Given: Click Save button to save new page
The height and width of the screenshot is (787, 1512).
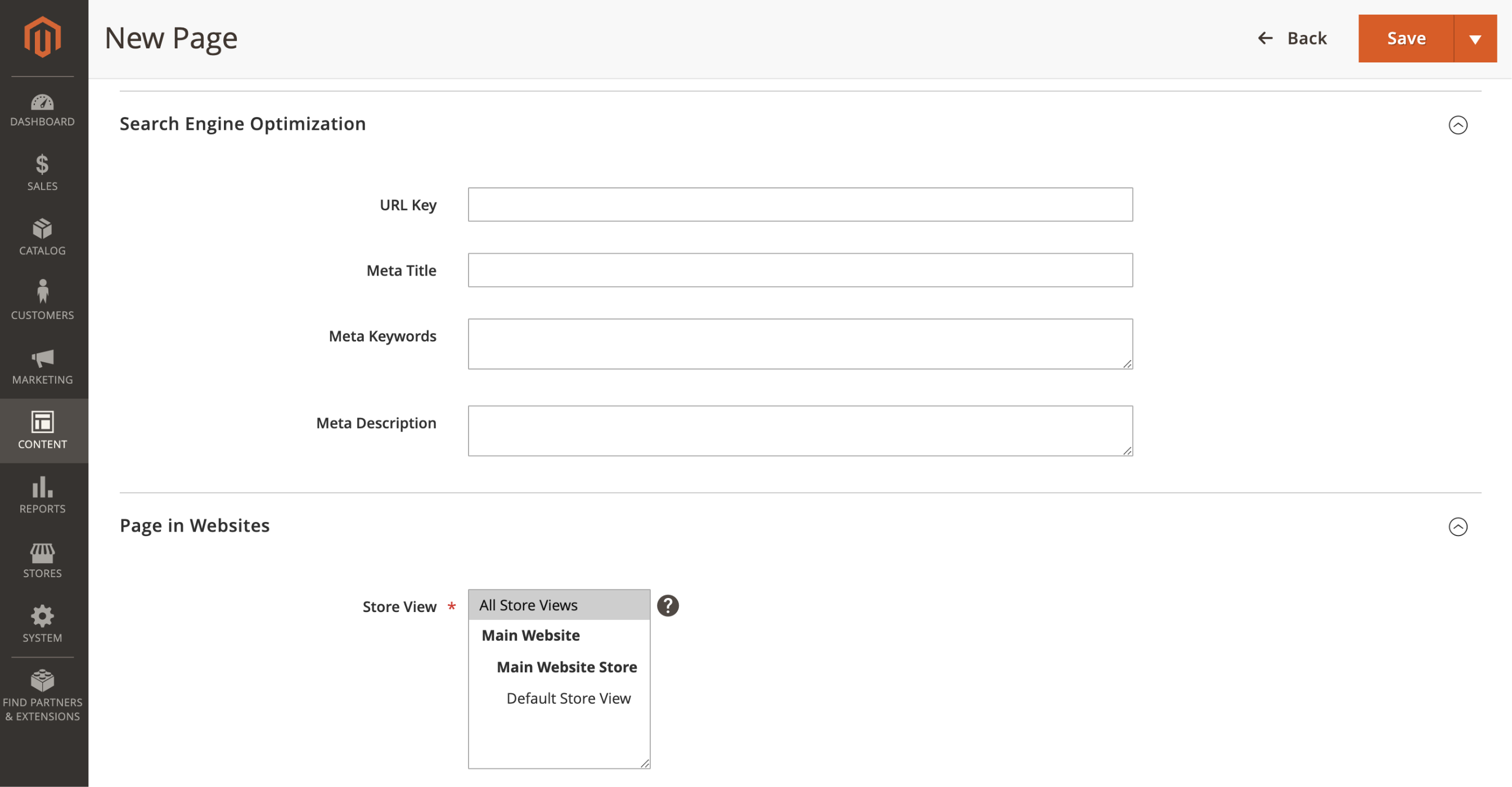Looking at the screenshot, I should 1407,37.
